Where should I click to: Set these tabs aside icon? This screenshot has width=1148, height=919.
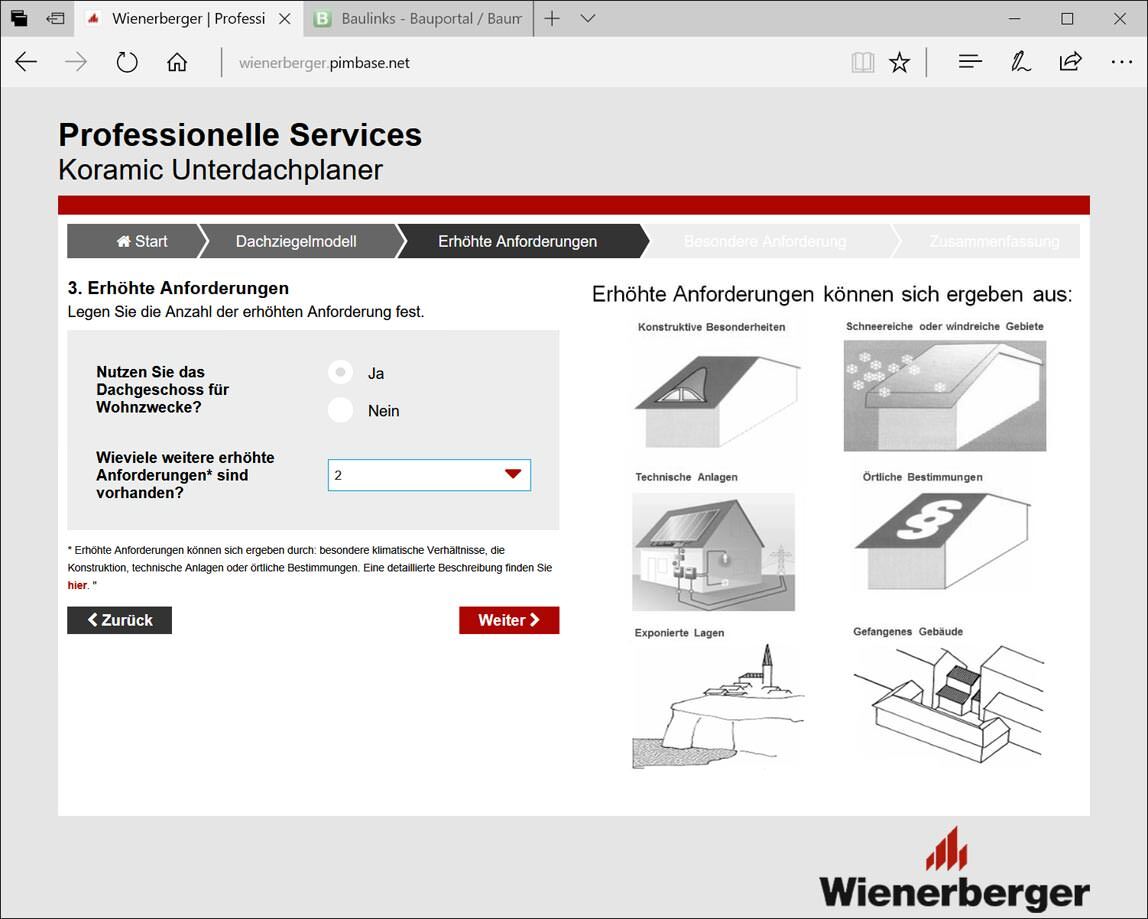(x=55, y=18)
